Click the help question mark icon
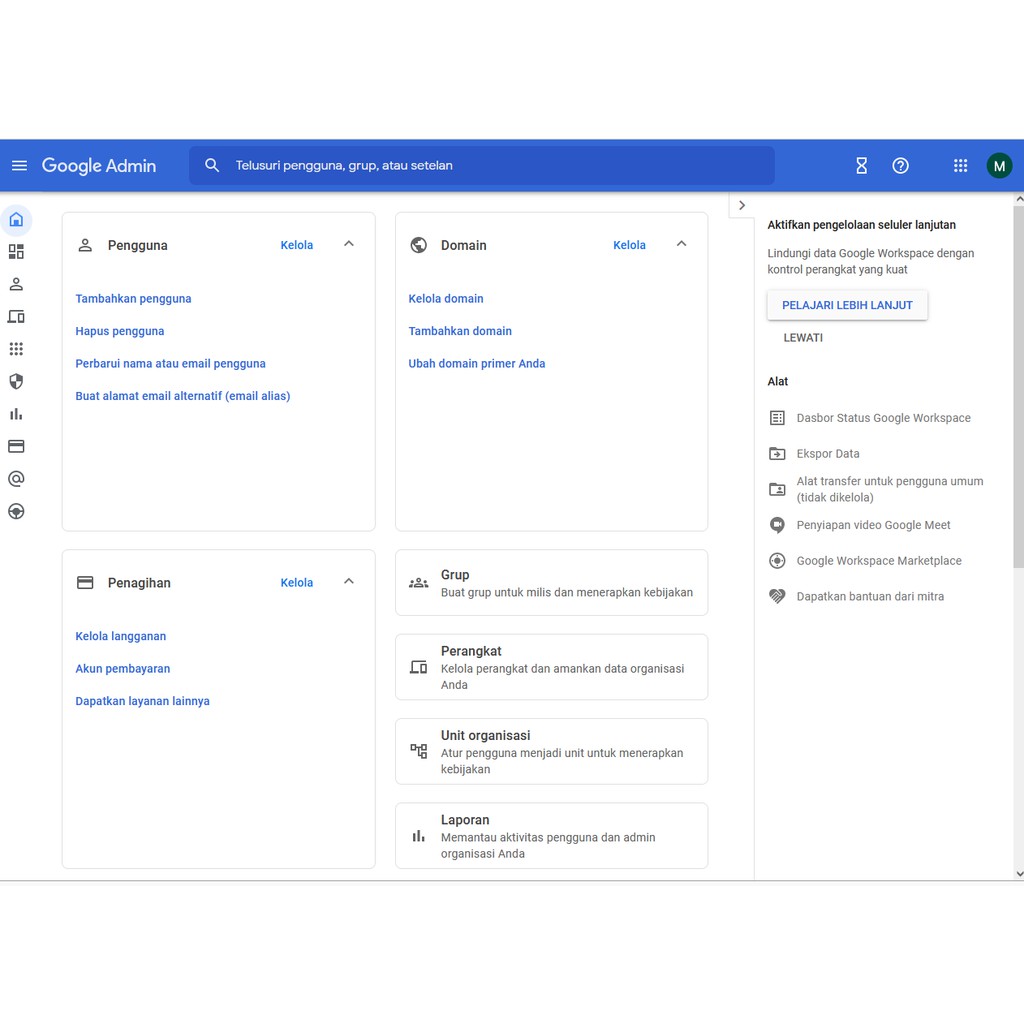The width and height of the screenshot is (1024, 1024). click(900, 165)
